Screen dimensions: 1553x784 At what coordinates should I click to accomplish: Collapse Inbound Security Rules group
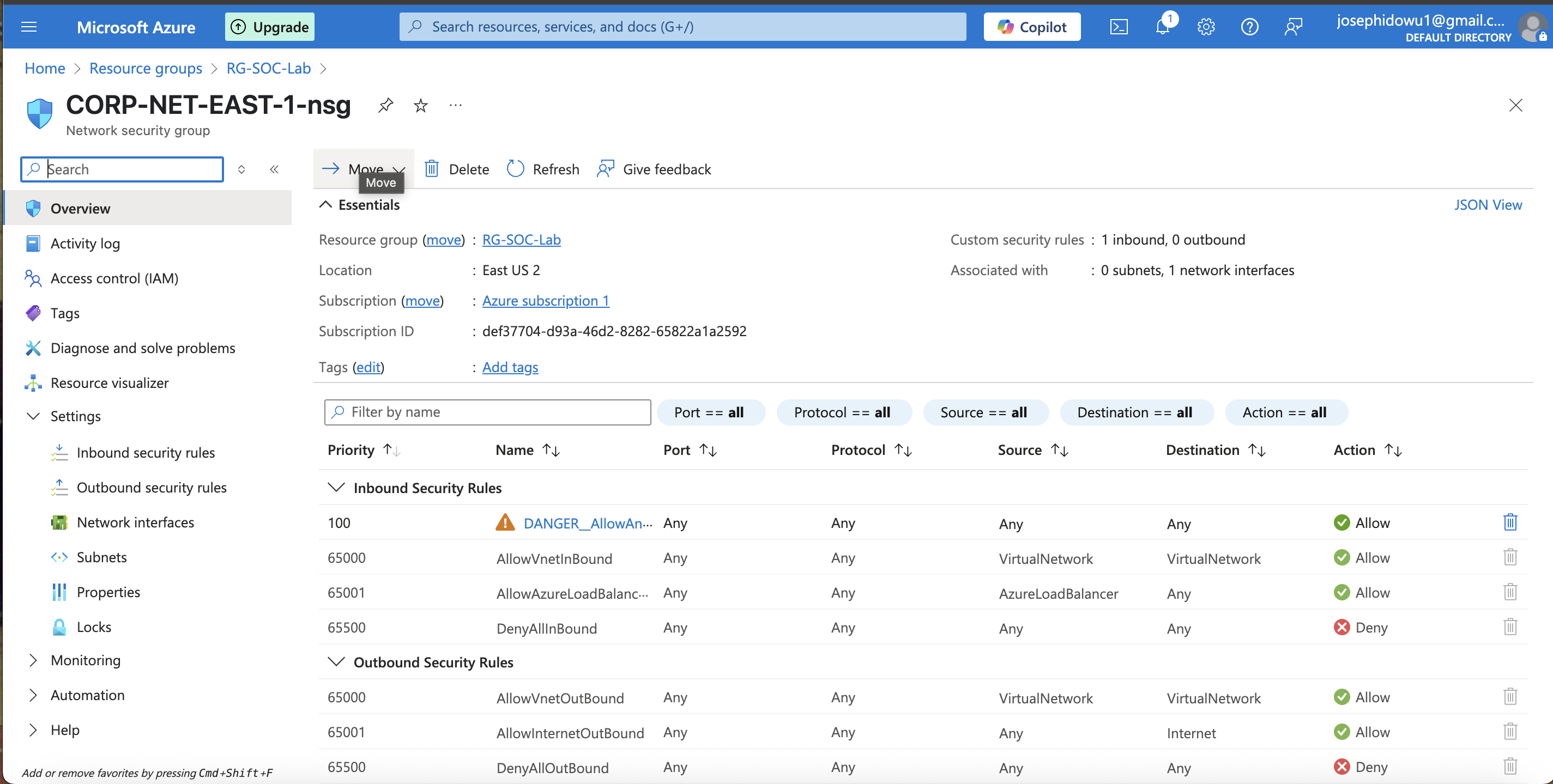(336, 487)
